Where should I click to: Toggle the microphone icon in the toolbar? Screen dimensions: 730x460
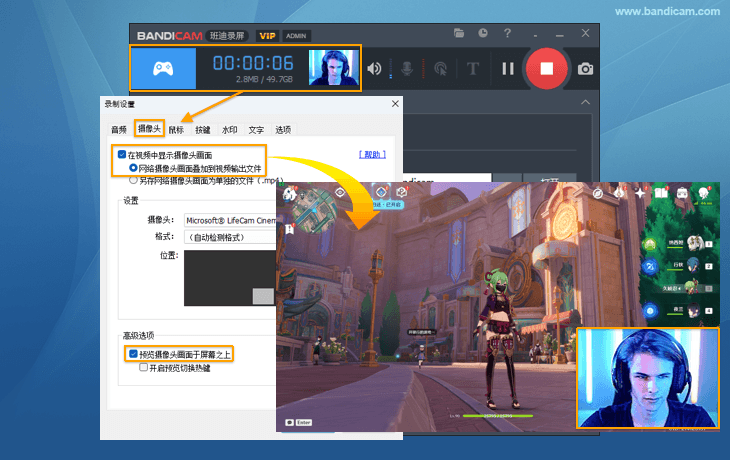407,69
